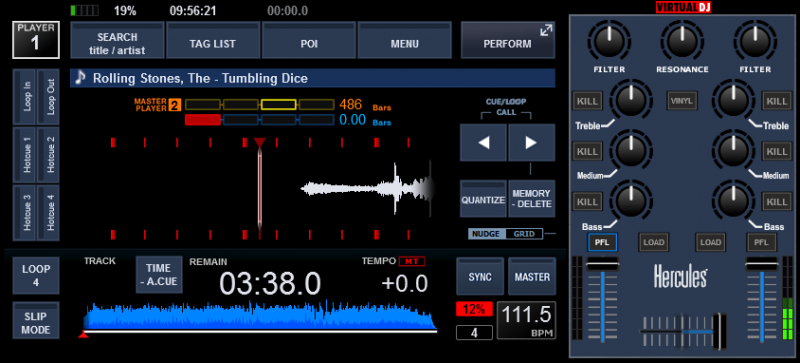Click the right deck Treble knob
The image size is (800, 363).
coord(733,100)
